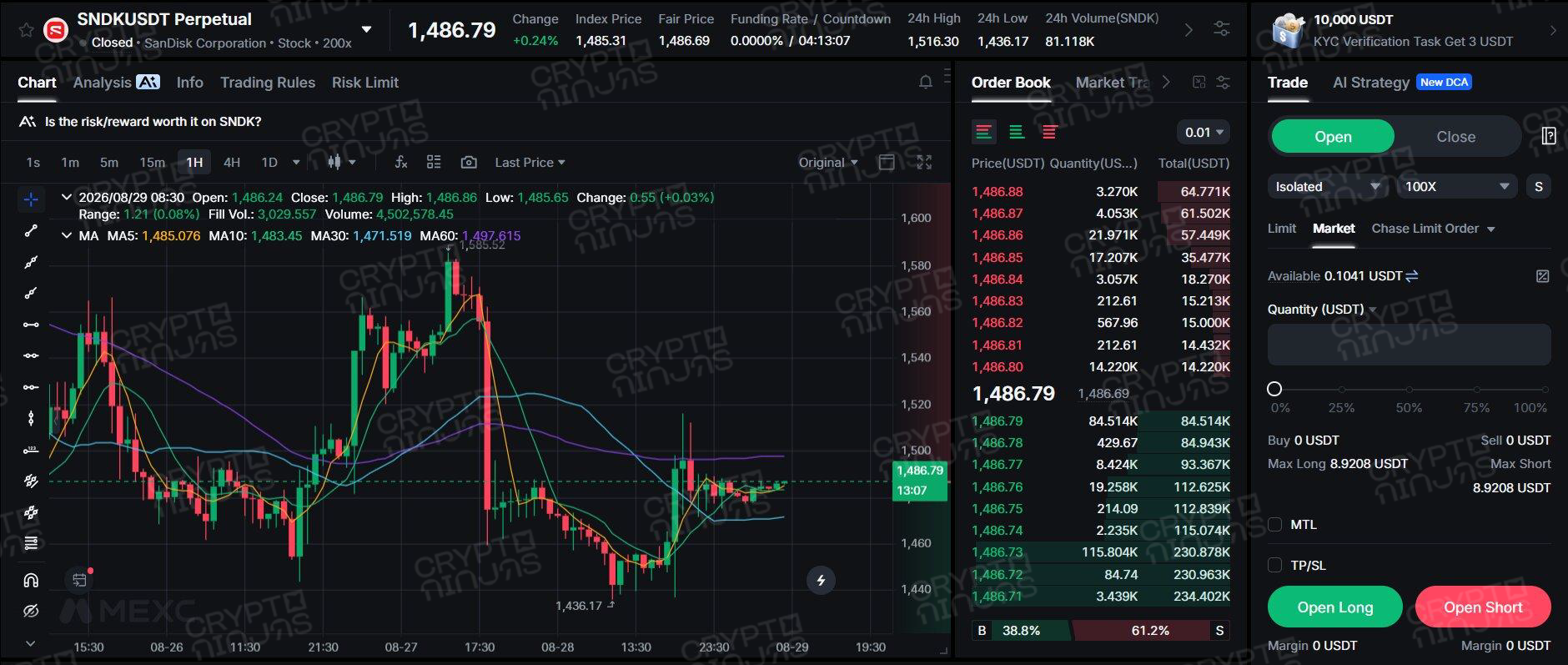
Task: Expand the drawing toolbar bottom chevron
Action: click(31, 643)
